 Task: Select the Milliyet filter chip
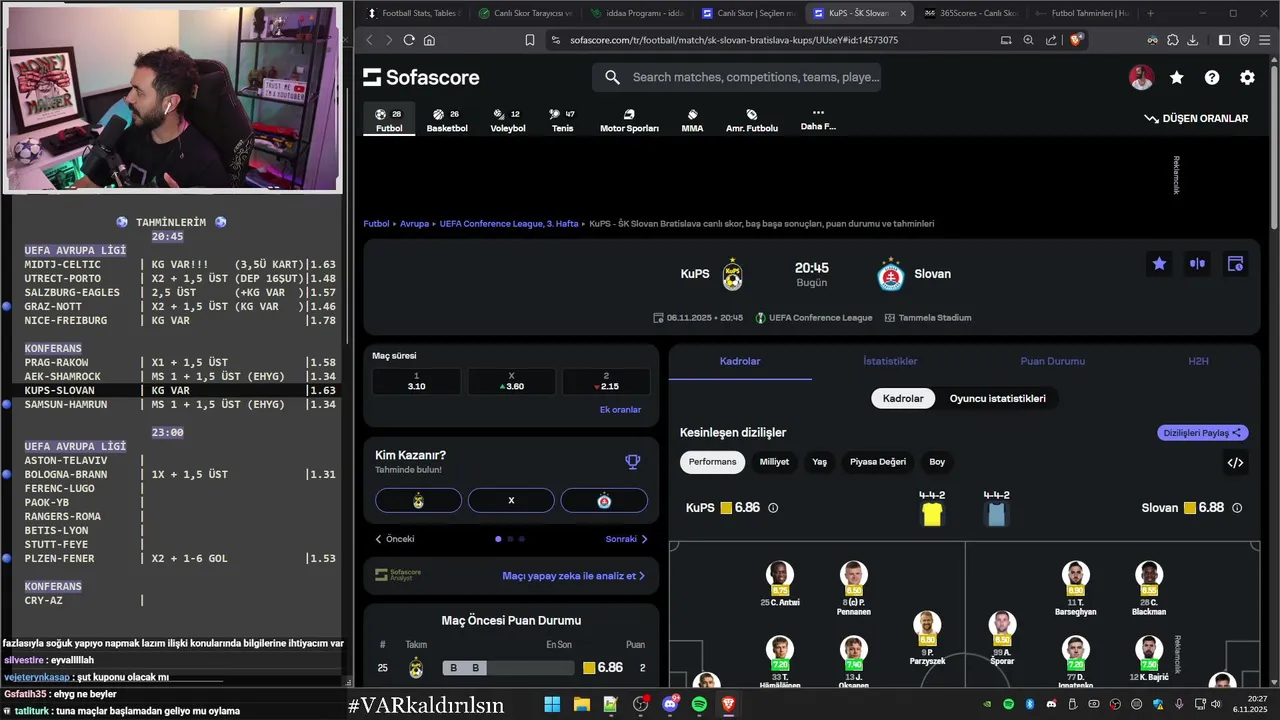coord(774,462)
